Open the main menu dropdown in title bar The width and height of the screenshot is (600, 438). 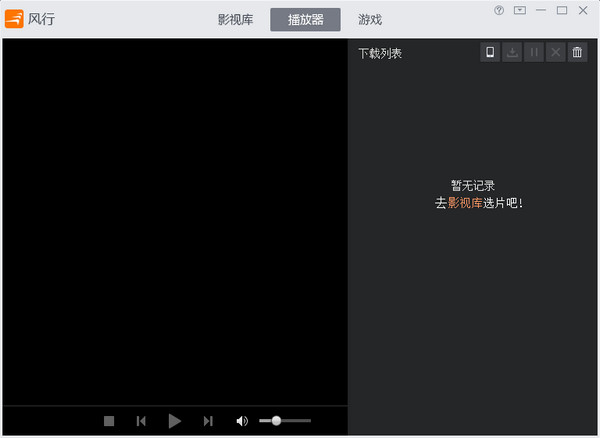point(520,10)
